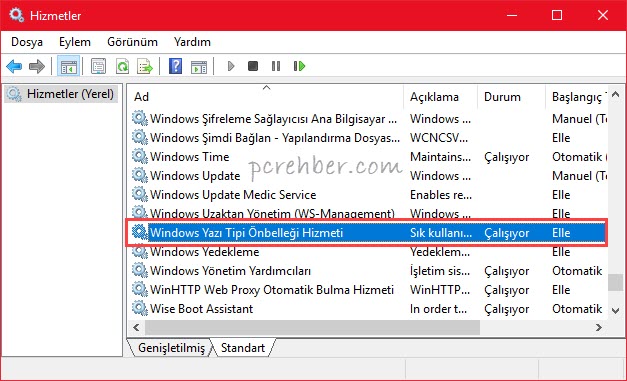The image size is (627, 381).
Task: Open the Yardım menu
Action: click(192, 42)
